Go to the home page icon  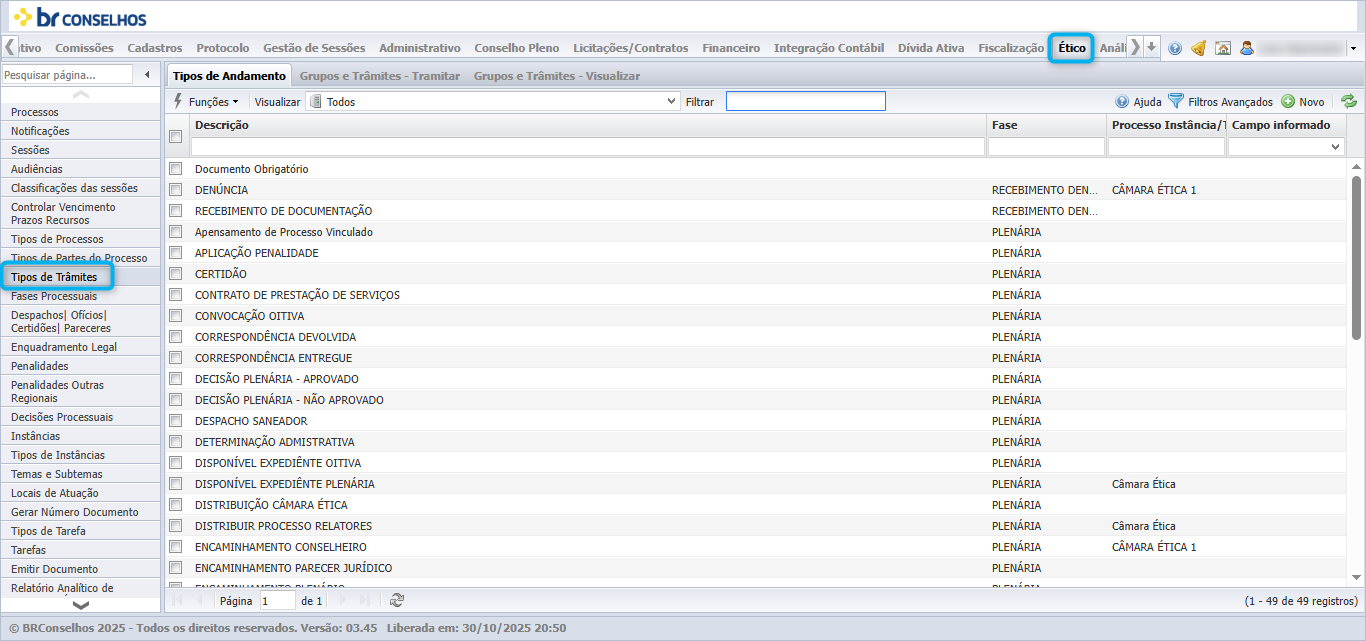1223,48
